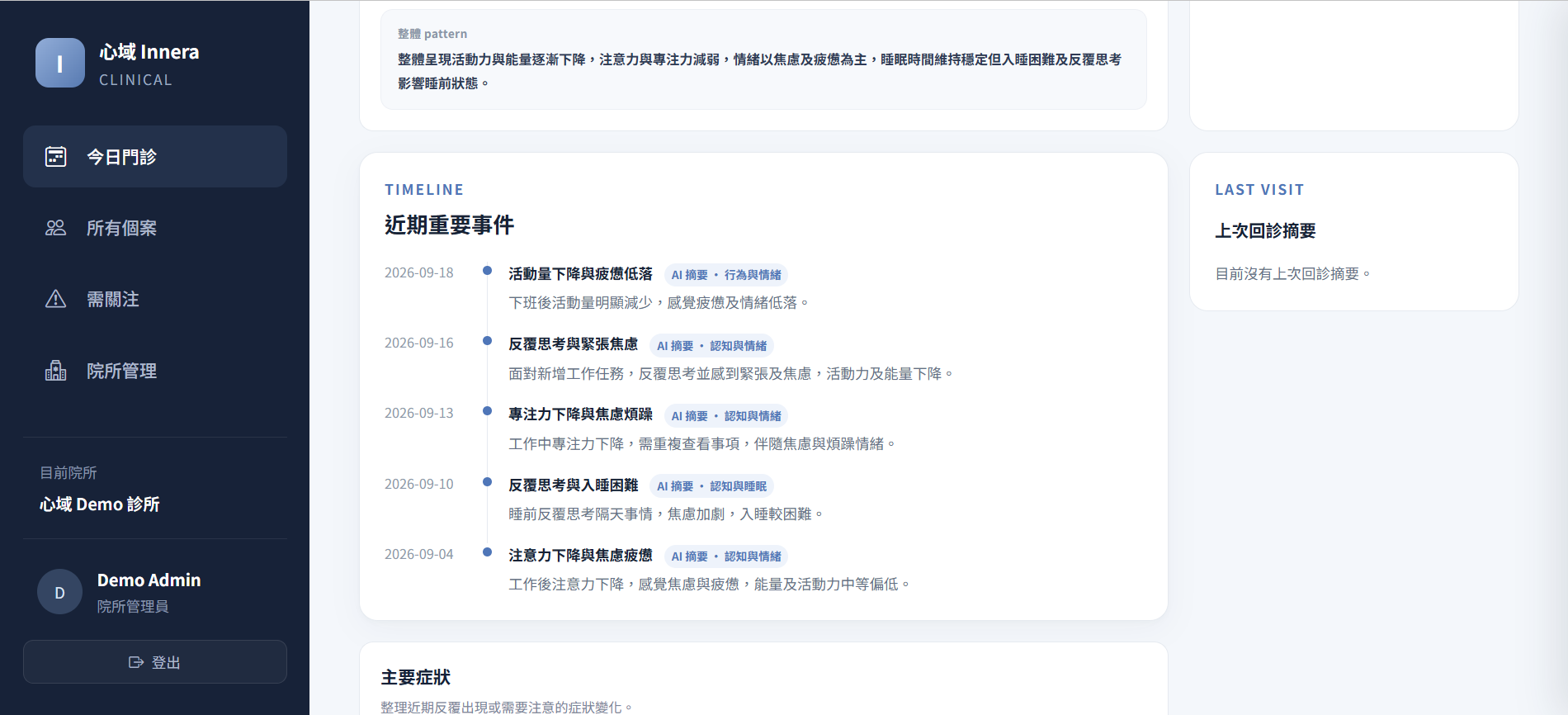1568x715 pixels.
Task: Click the 所有個案 people icon
Action: coord(55,228)
